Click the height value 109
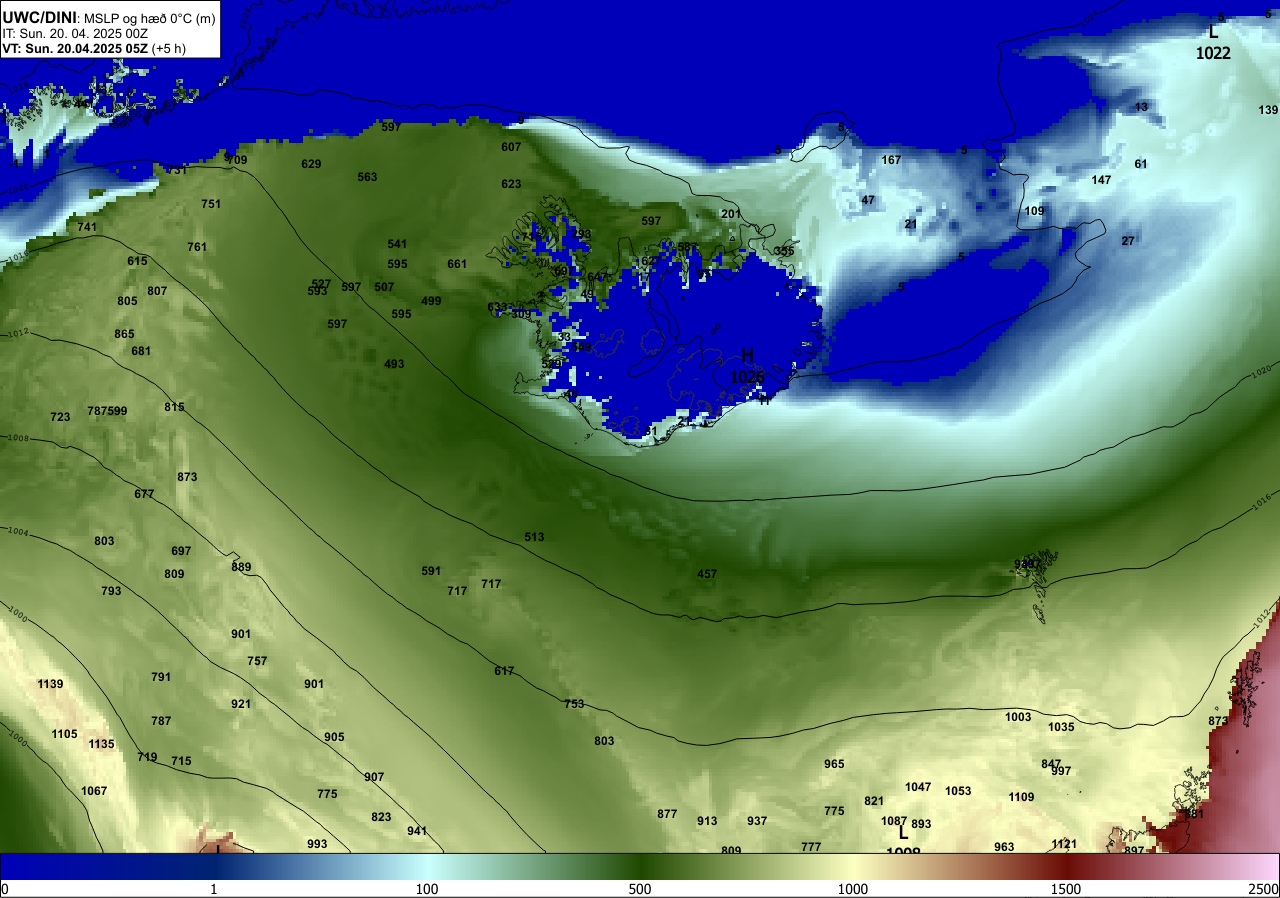1280x898 pixels. point(1034,211)
